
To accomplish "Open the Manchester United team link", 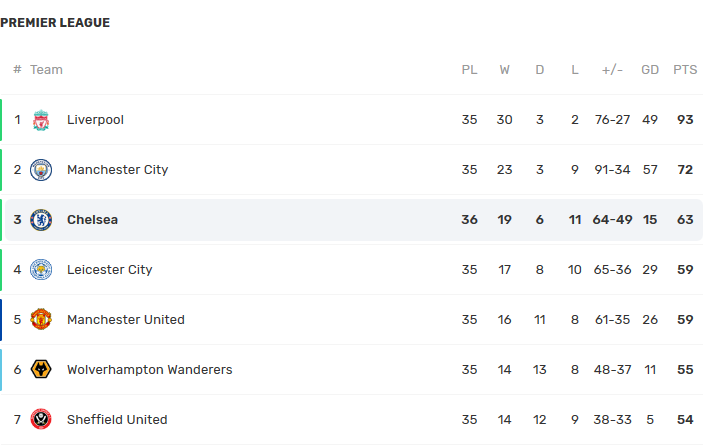I will 125,320.
